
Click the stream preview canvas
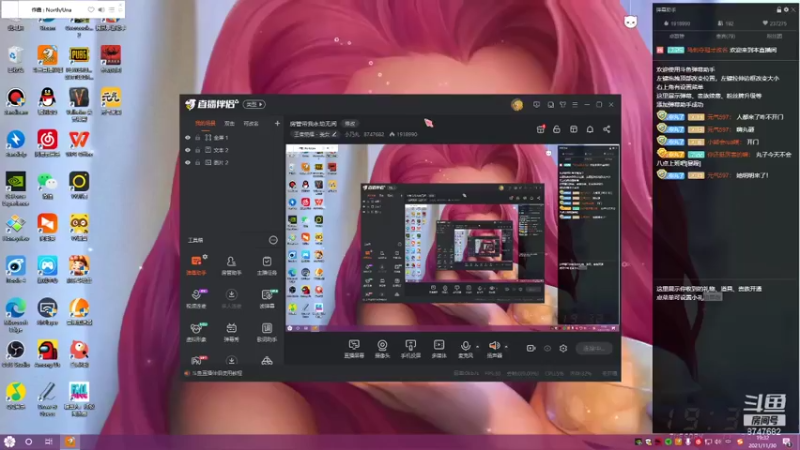pos(453,237)
